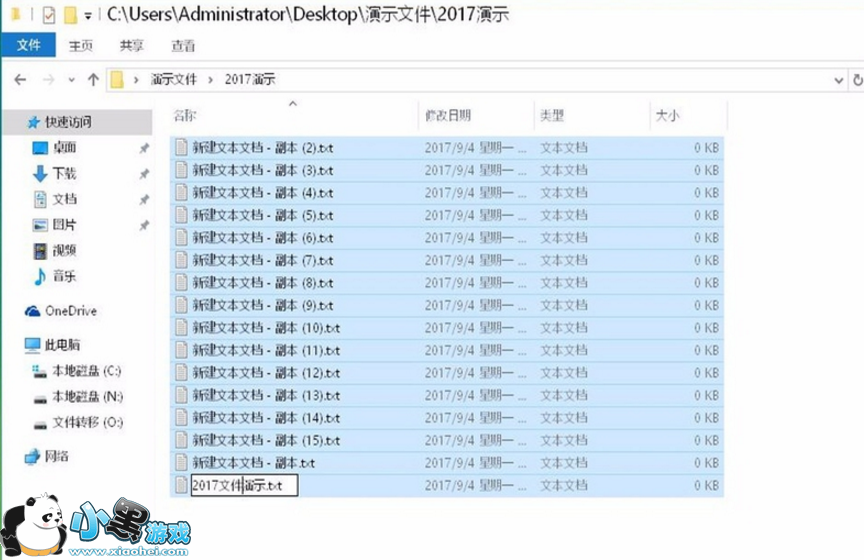864x560 pixels.
Task: Select file 新建文本文档 - 副本 (13).txt
Action: tap(447, 396)
